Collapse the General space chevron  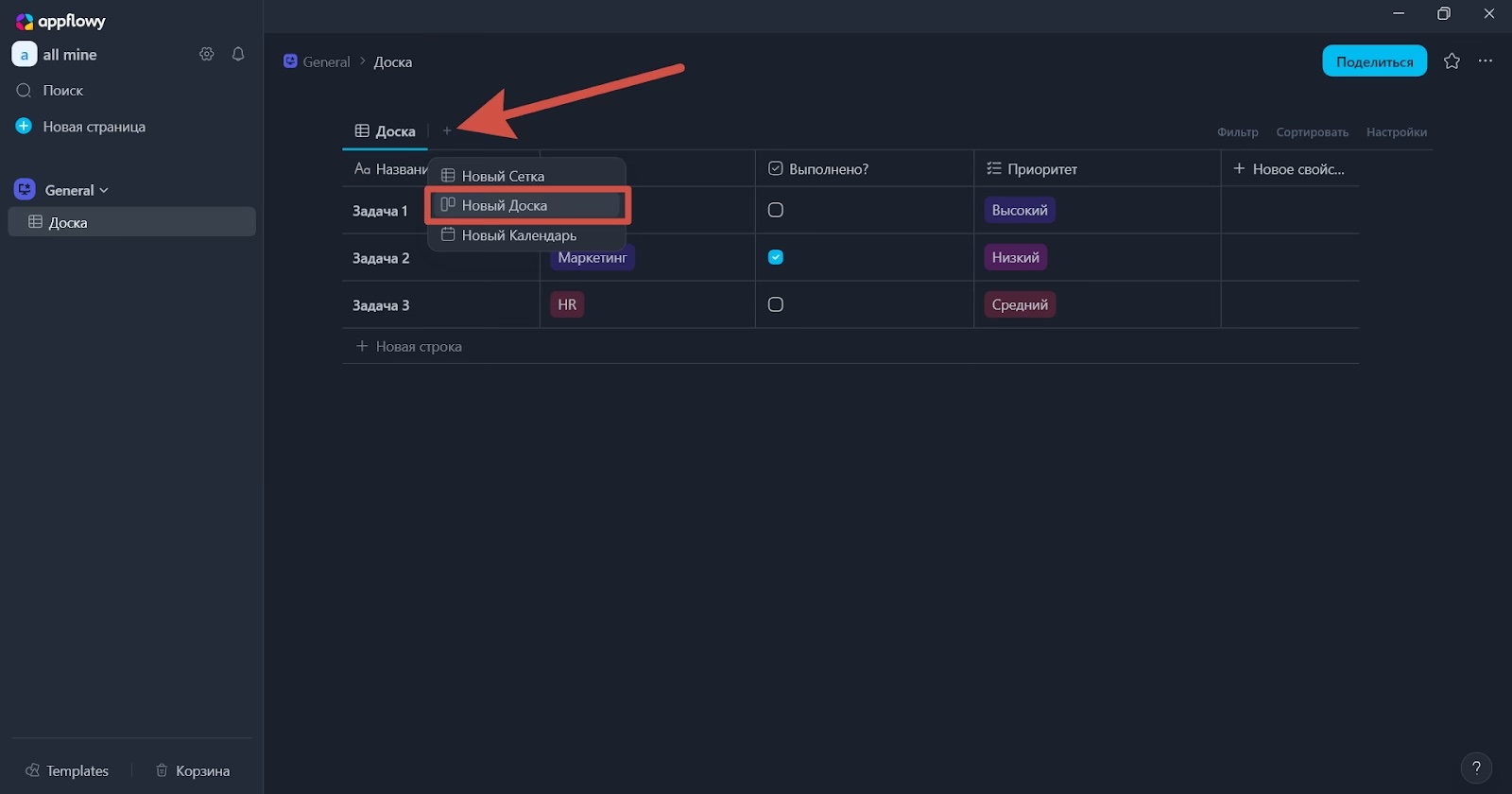(x=104, y=190)
